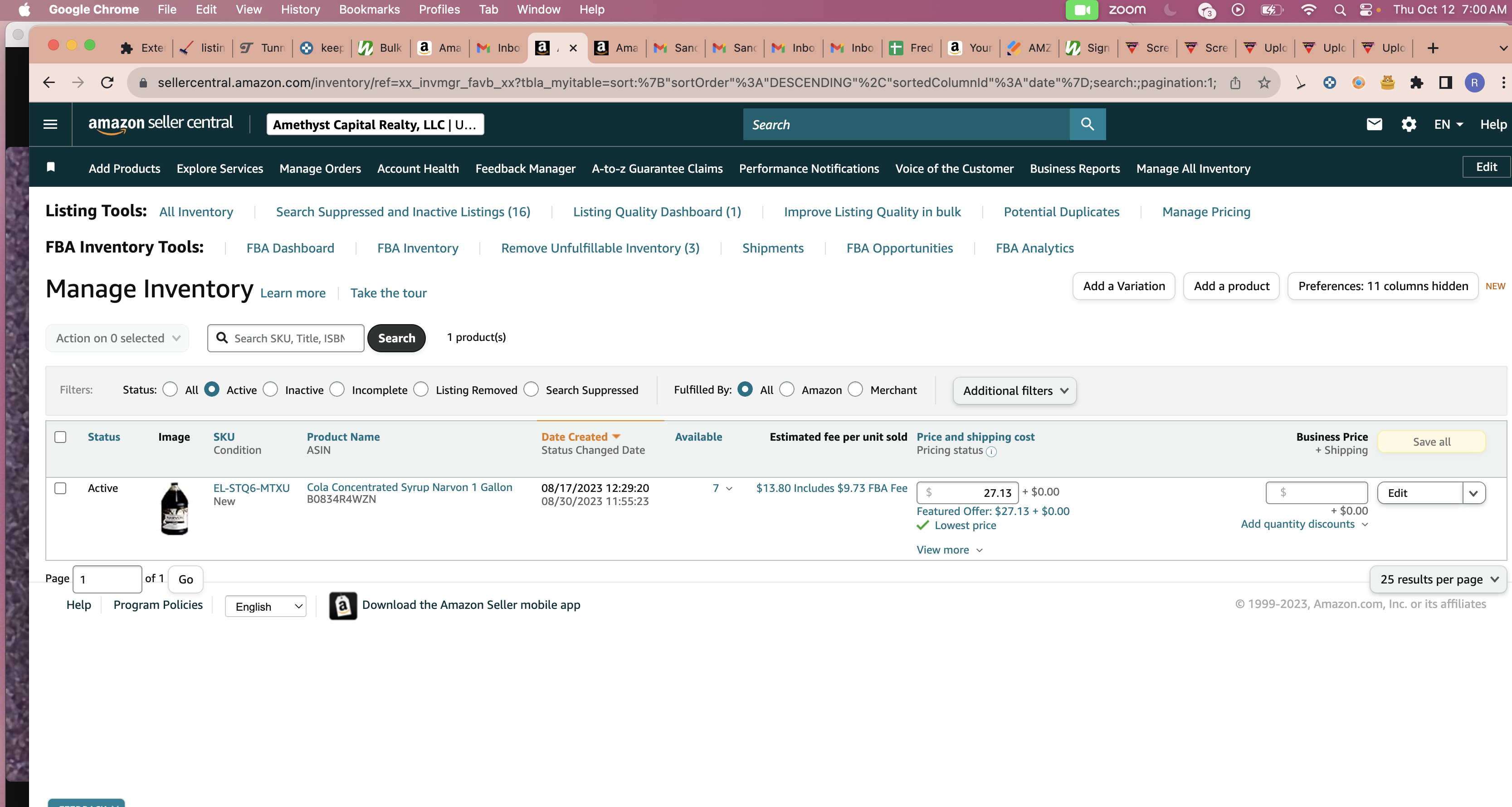The image size is (1512, 807).
Task: Open the FBA Dashboard link
Action: 290,248
